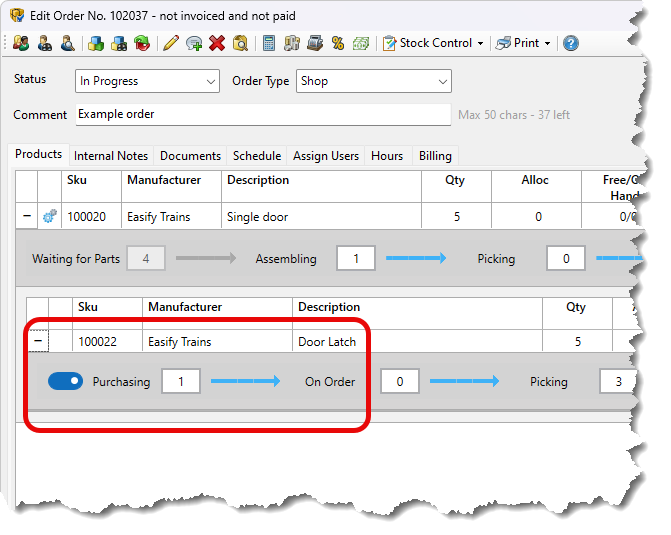
Task: Click the Comment field with Example order
Action: (263, 114)
